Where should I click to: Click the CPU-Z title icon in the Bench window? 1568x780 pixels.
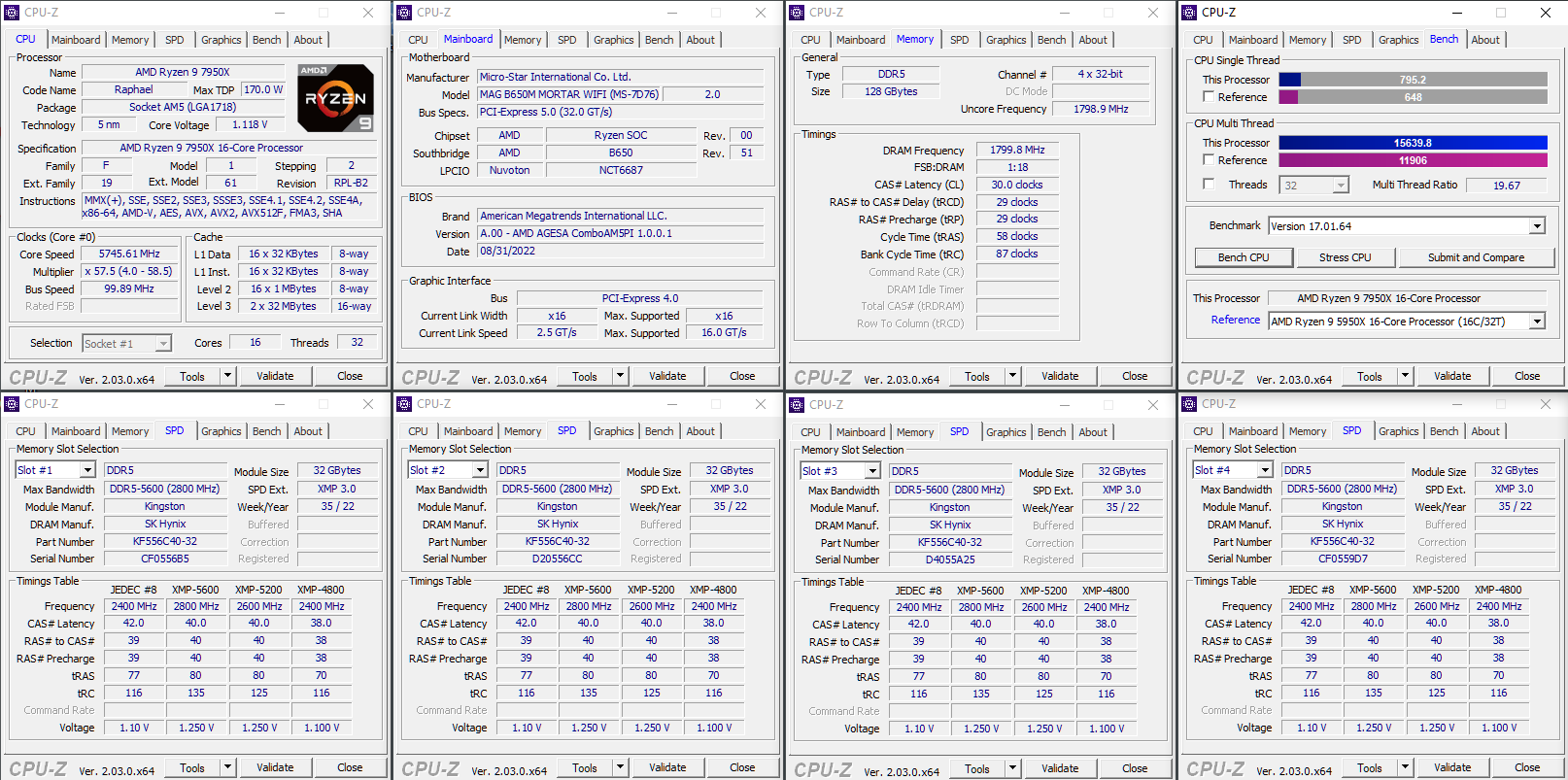(x=1190, y=13)
